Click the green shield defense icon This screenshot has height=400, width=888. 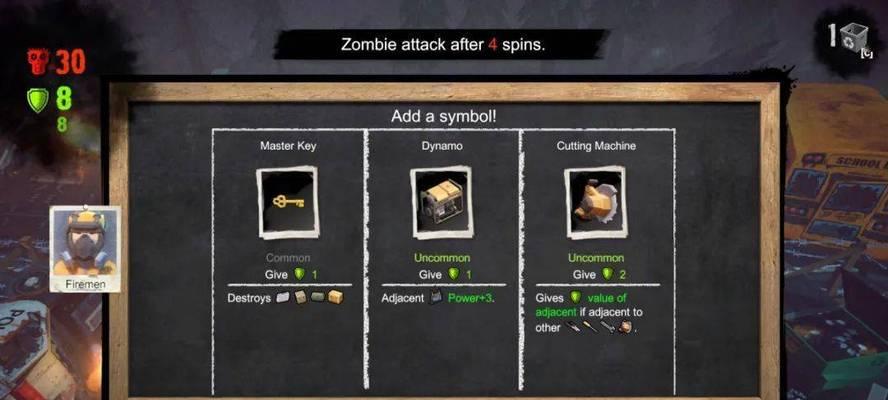pos(37,100)
